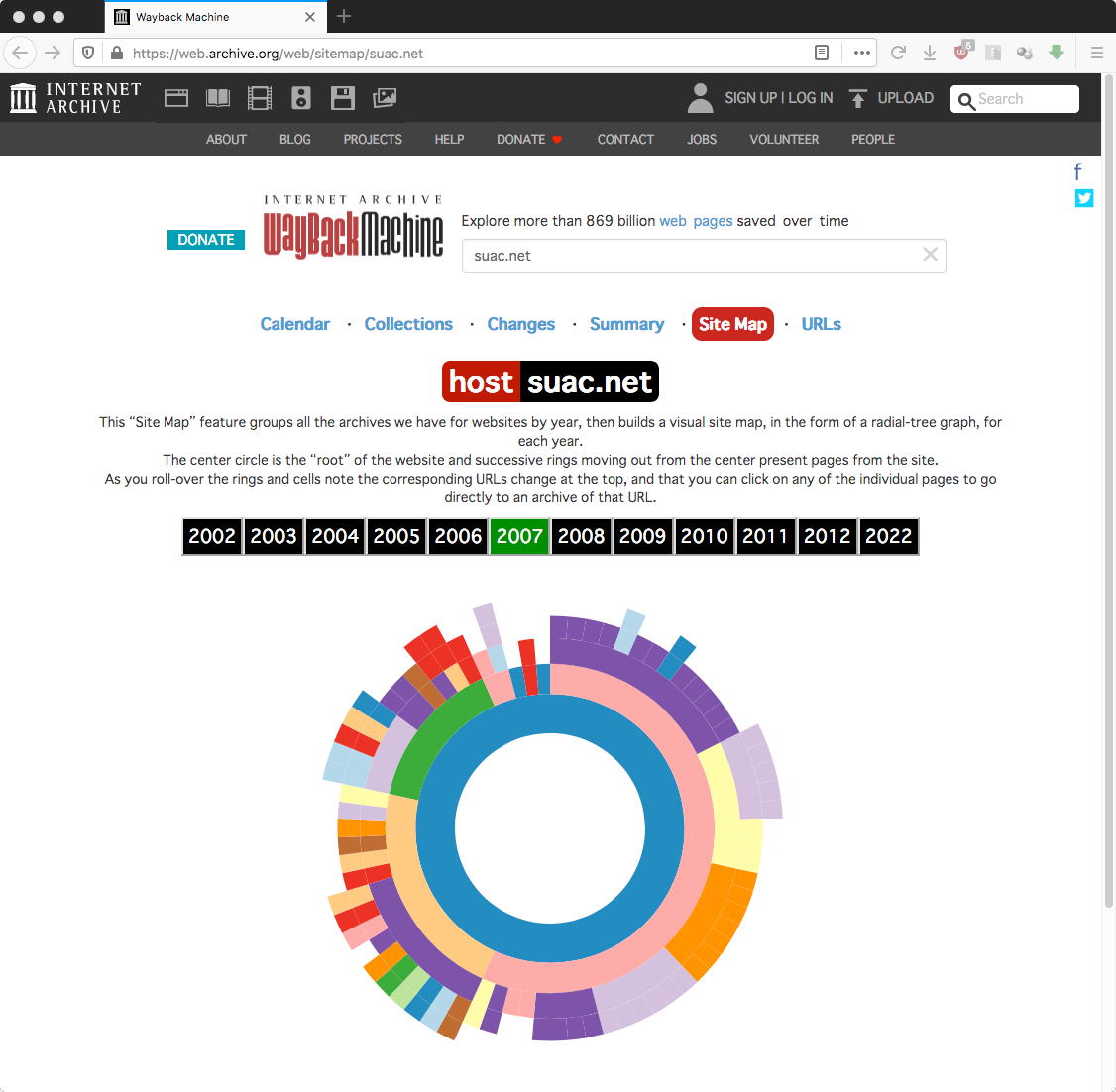1116x1092 pixels.
Task: Open the BLOG menu item
Action: (x=295, y=140)
